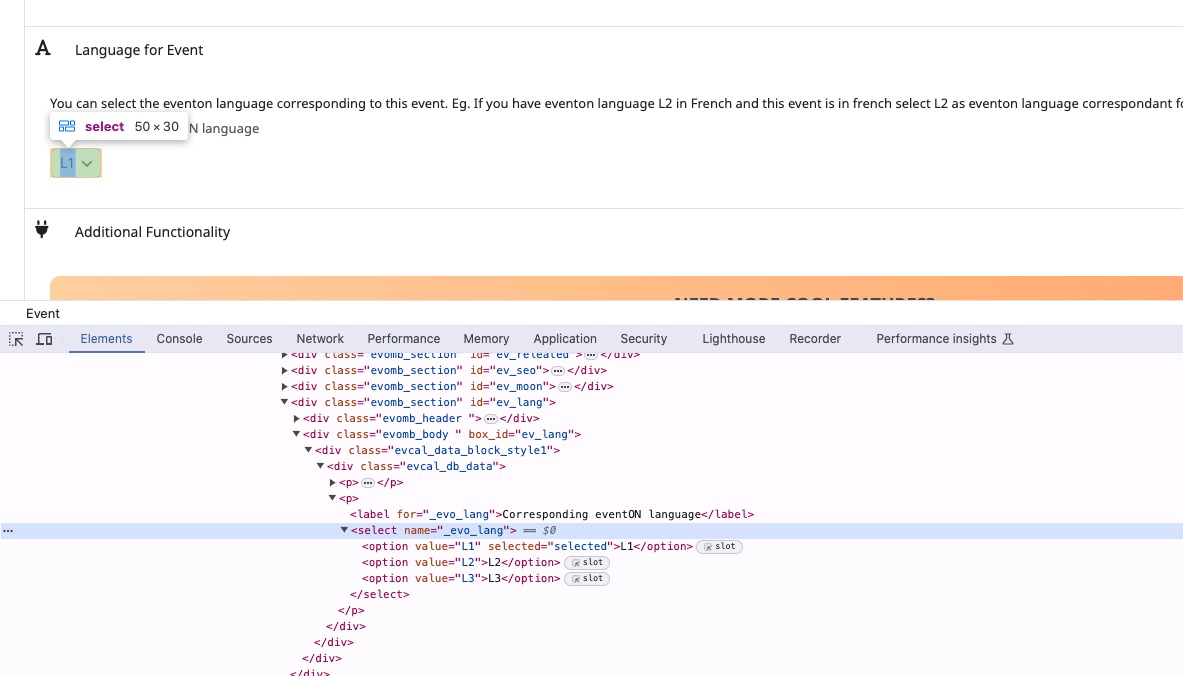This screenshot has height=676, width=1183.
Task: Expand the ev_seo div node
Action: pyautogui.click(x=284, y=370)
